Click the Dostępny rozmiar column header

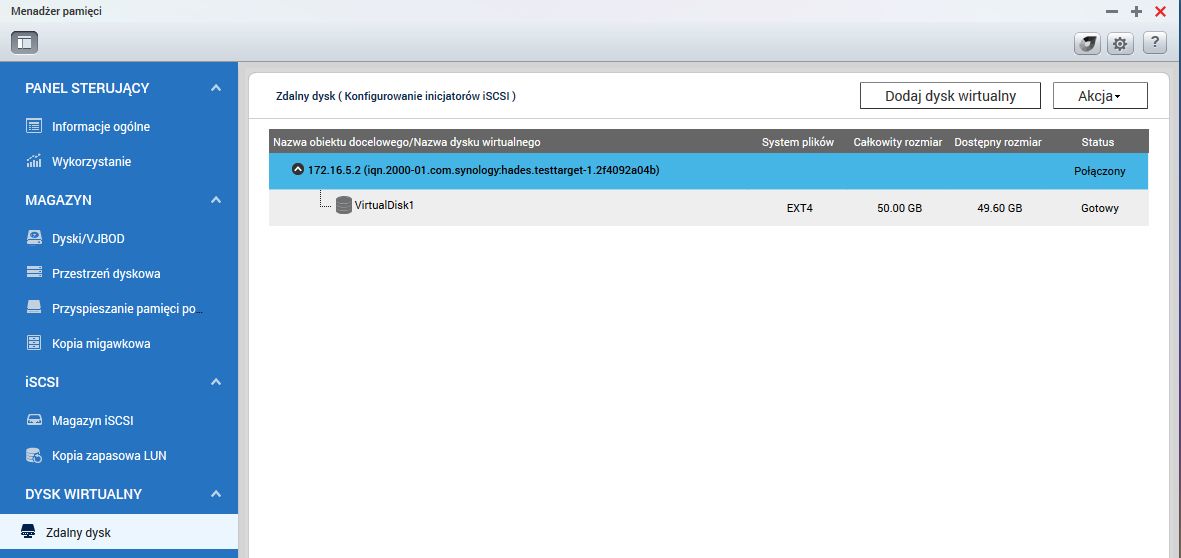[x=998, y=142]
